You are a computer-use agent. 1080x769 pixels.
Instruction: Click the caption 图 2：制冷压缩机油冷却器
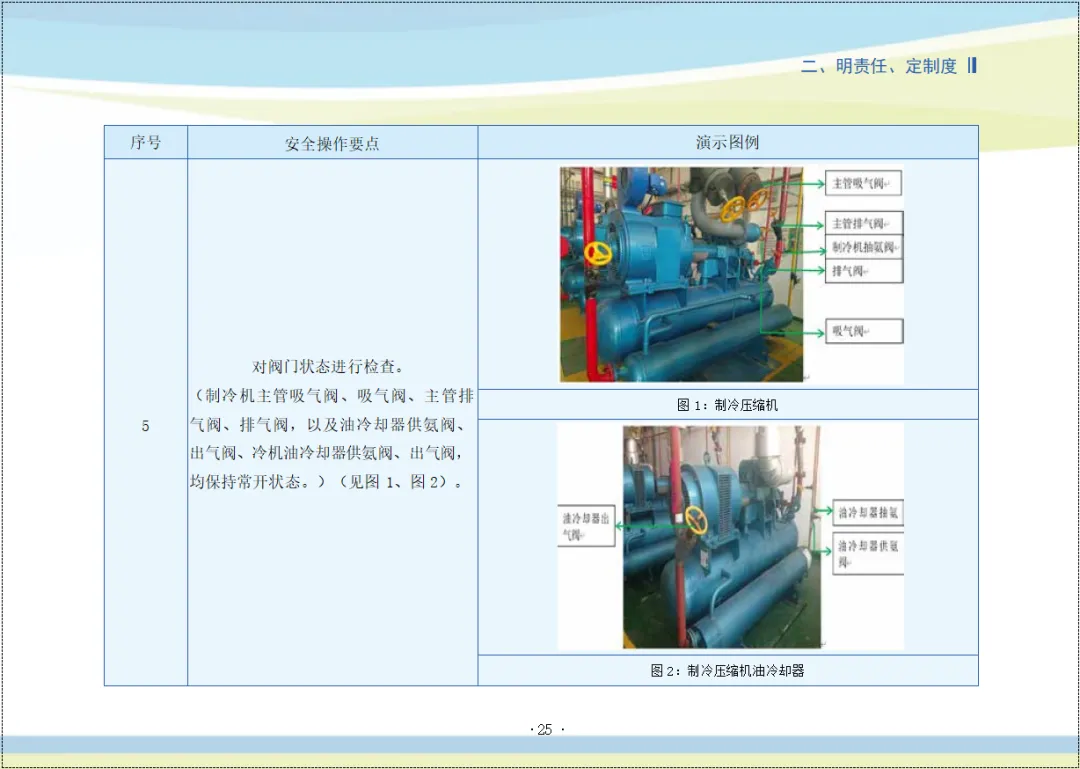pos(727,670)
